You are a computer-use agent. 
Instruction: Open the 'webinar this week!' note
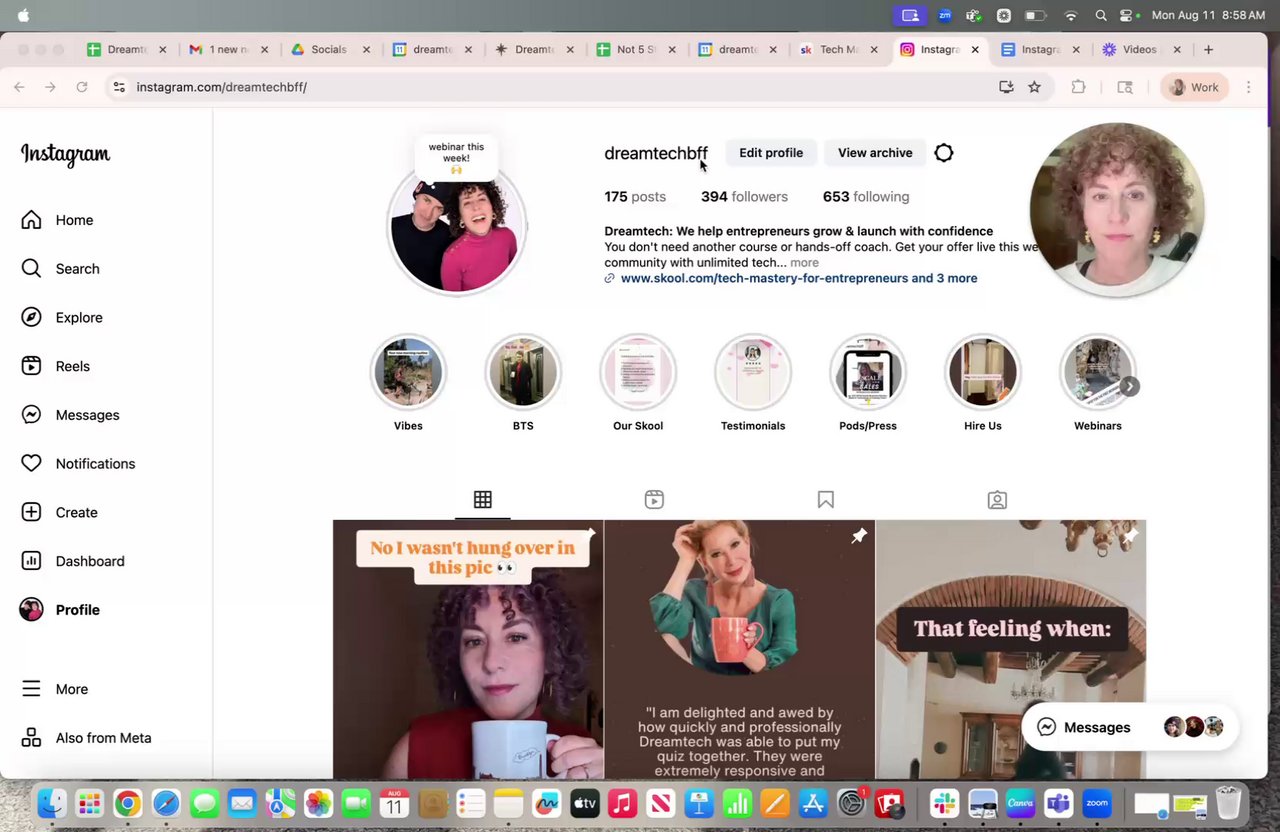(456, 158)
